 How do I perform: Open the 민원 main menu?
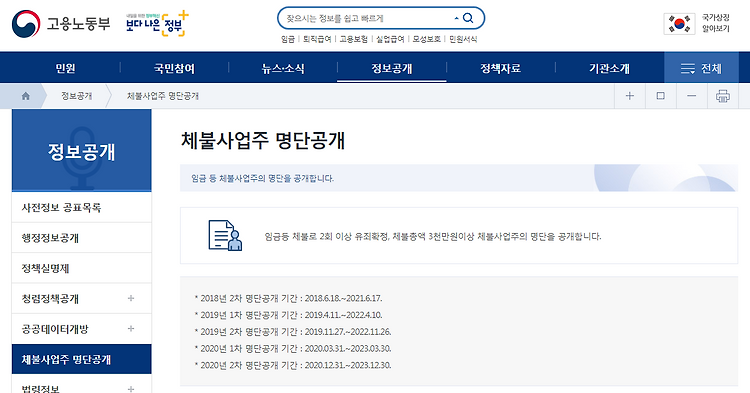coord(66,68)
